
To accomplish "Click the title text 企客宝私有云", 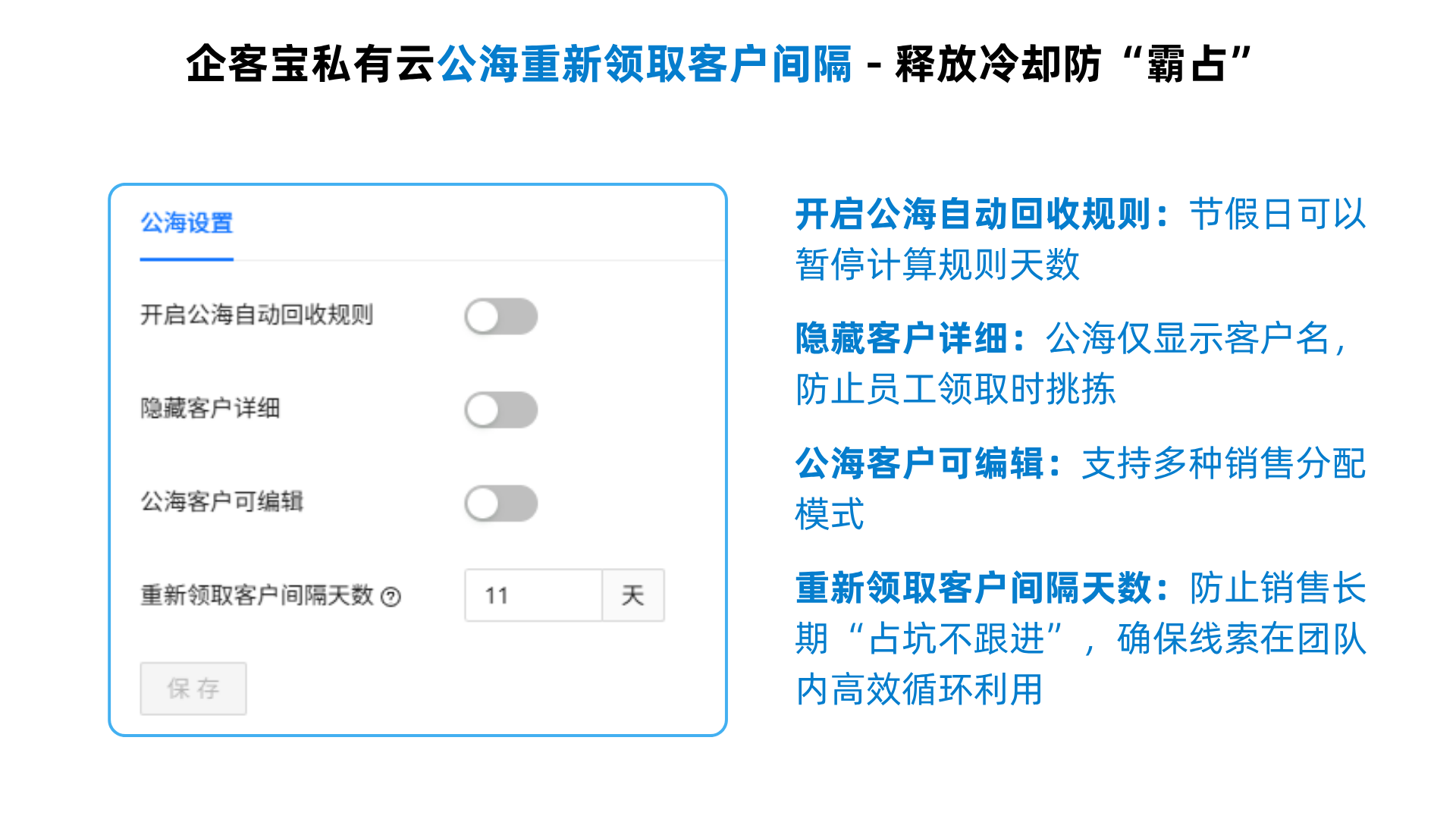I will coord(311,64).
